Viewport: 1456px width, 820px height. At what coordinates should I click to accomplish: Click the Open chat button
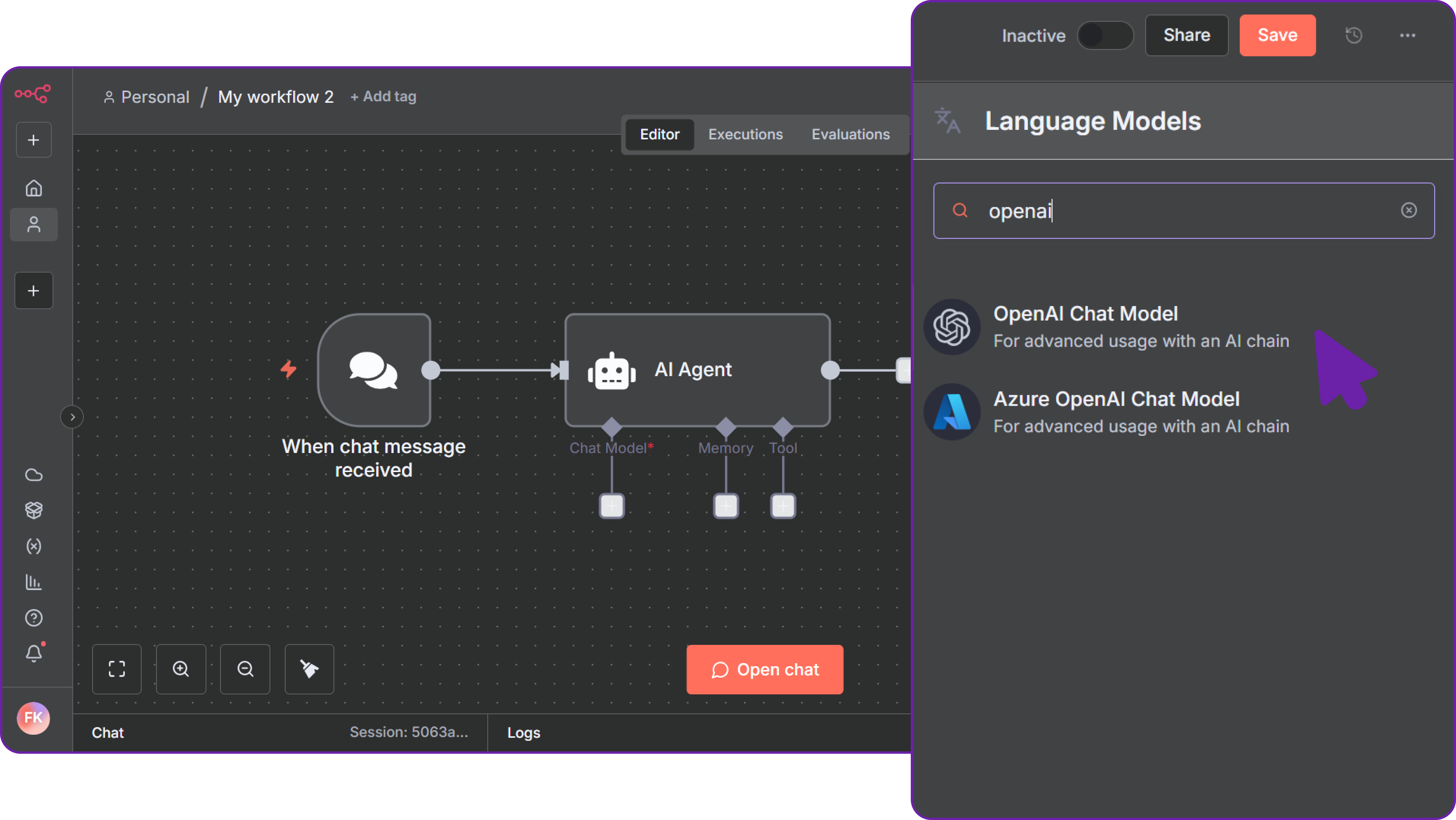pyautogui.click(x=764, y=669)
